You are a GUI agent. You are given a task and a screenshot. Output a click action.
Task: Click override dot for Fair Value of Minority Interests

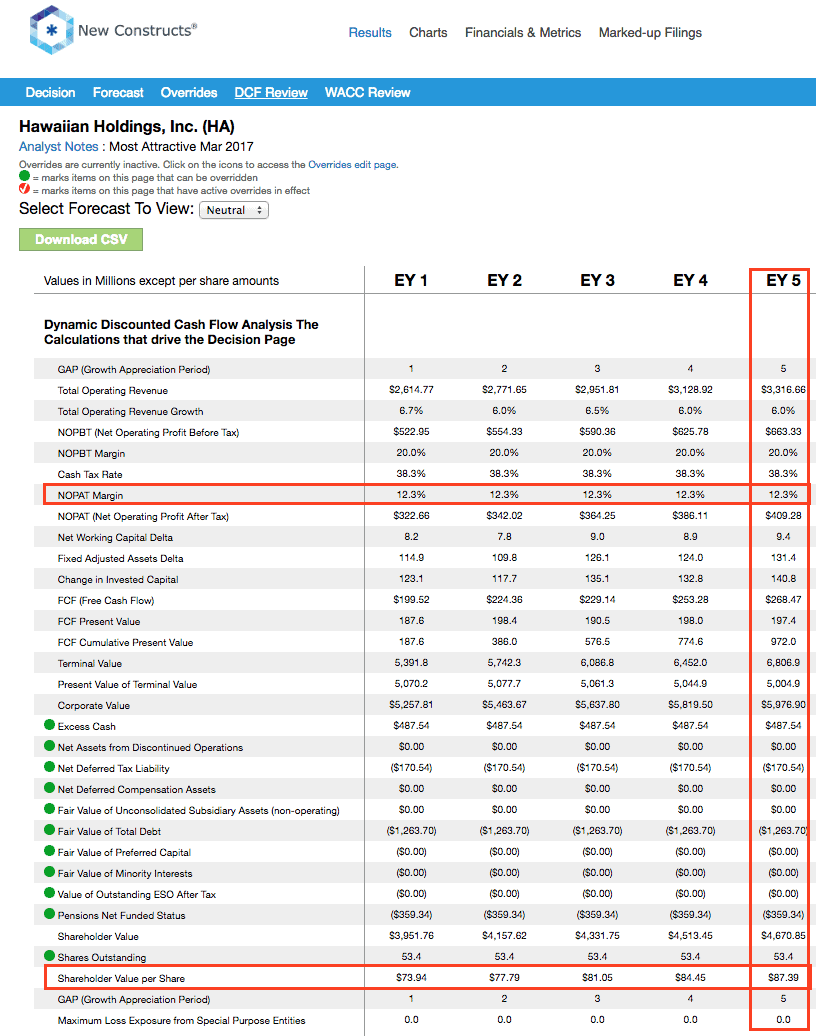tap(49, 872)
